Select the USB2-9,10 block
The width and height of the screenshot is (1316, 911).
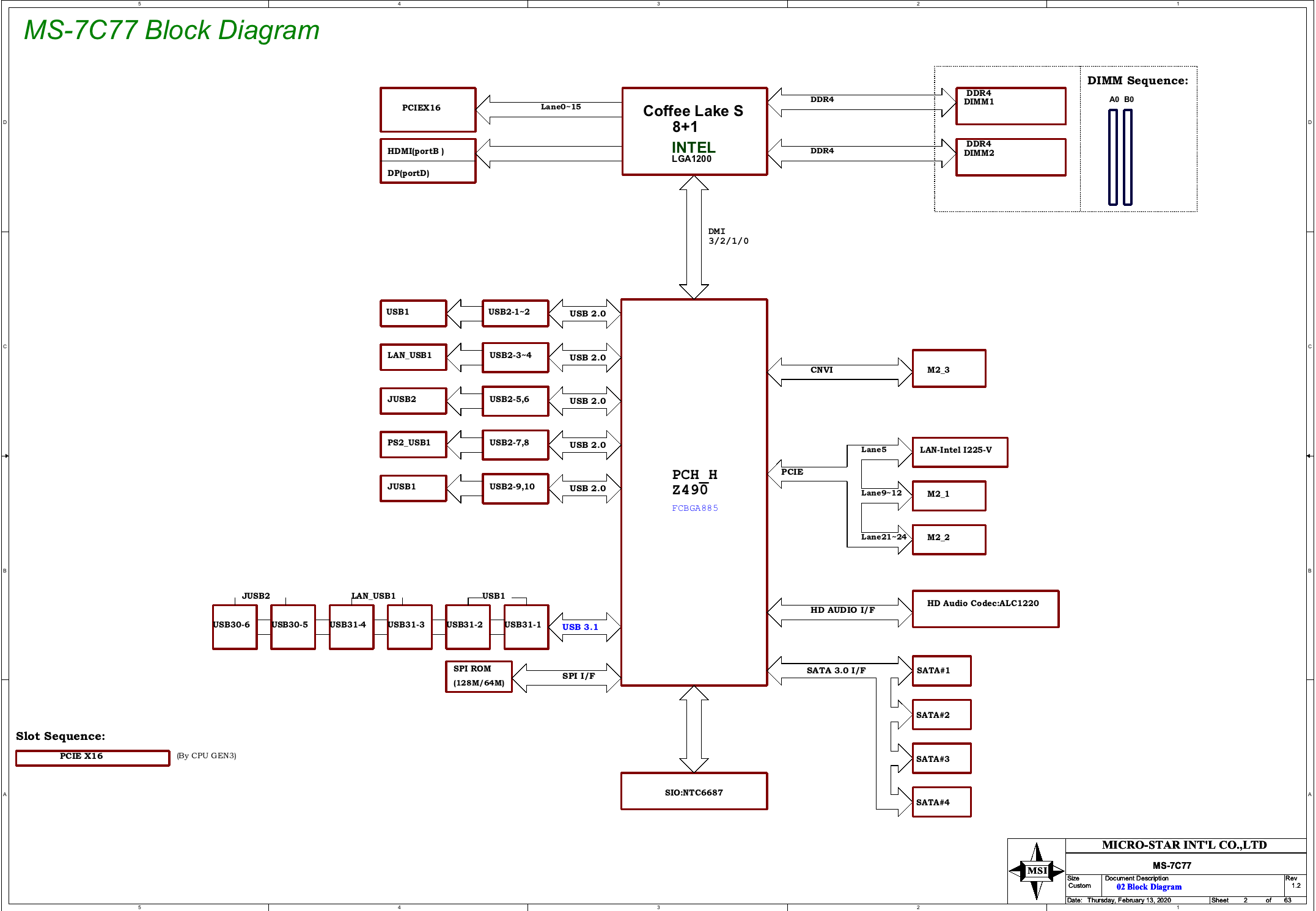click(515, 489)
